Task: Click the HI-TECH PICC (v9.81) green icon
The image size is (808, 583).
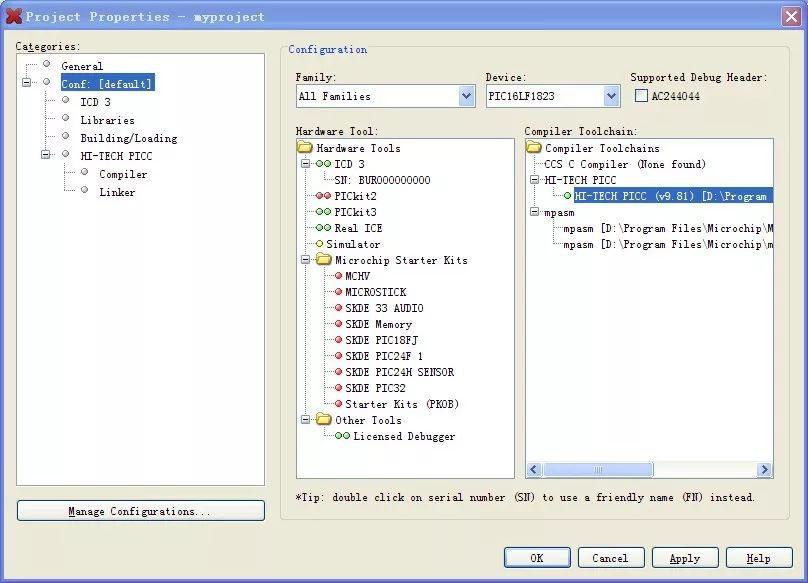Action: coord(567,196)
